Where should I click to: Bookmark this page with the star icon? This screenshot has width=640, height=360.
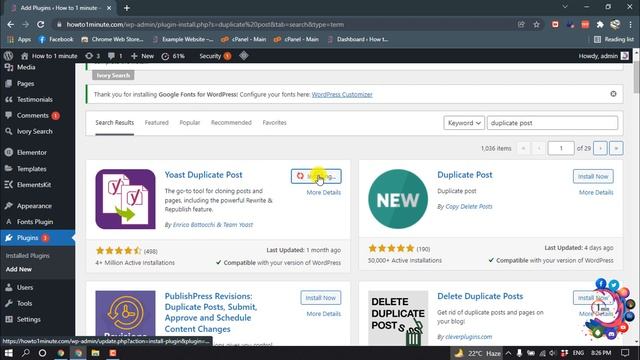pos(536,24)
